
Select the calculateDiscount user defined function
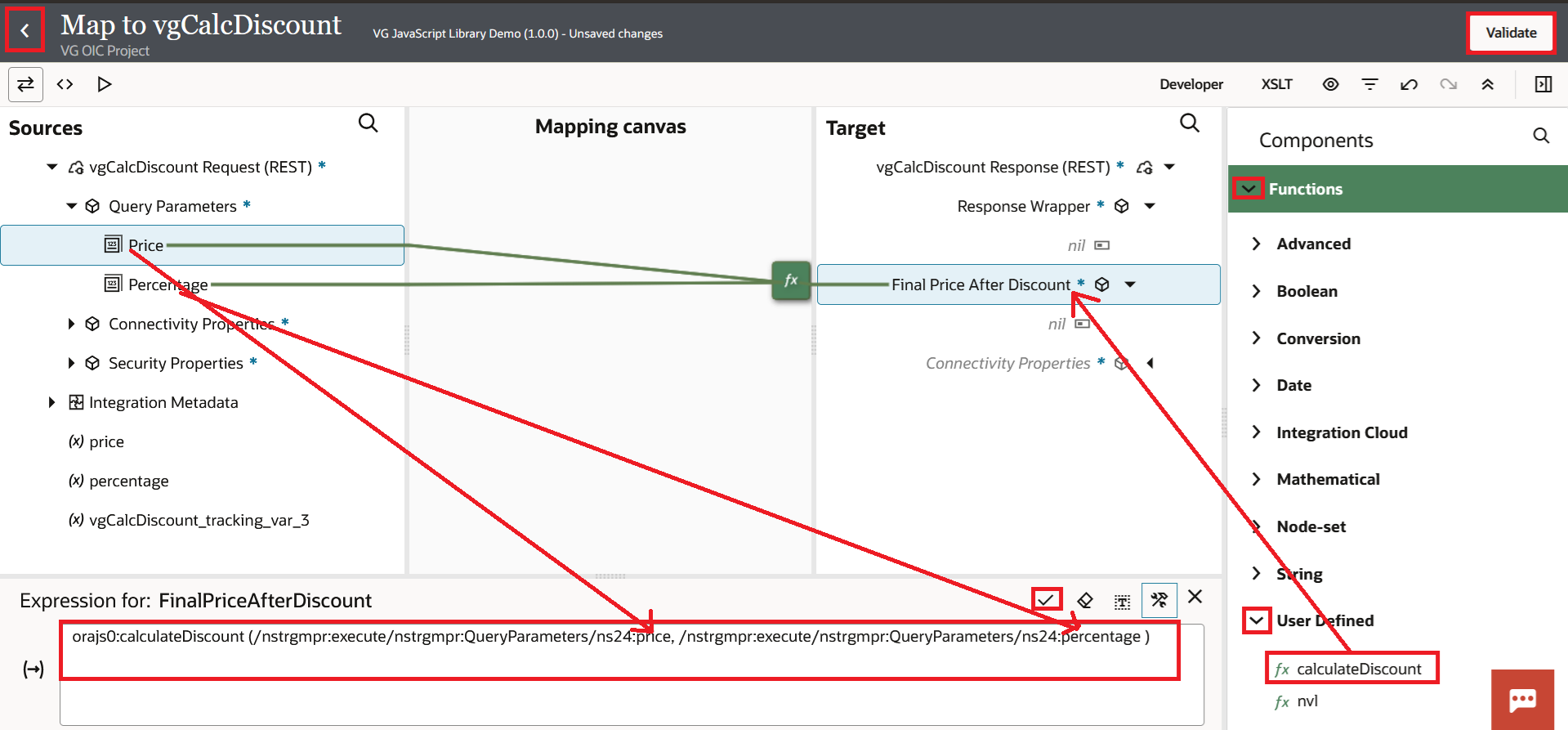[1358, 669]
